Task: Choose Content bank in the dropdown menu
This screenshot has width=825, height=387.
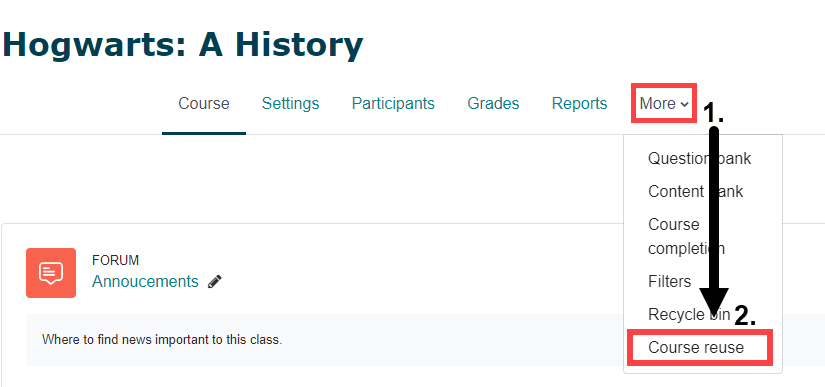Action: point(695,191)
